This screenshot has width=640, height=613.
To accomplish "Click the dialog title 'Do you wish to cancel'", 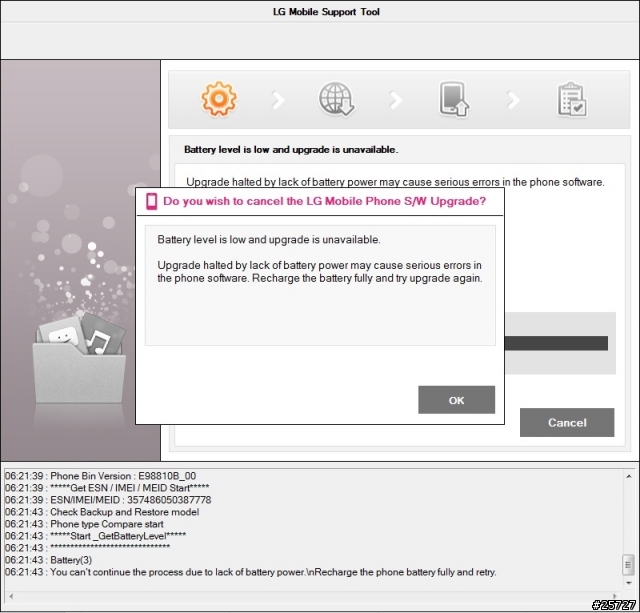I will click(324, 201).
